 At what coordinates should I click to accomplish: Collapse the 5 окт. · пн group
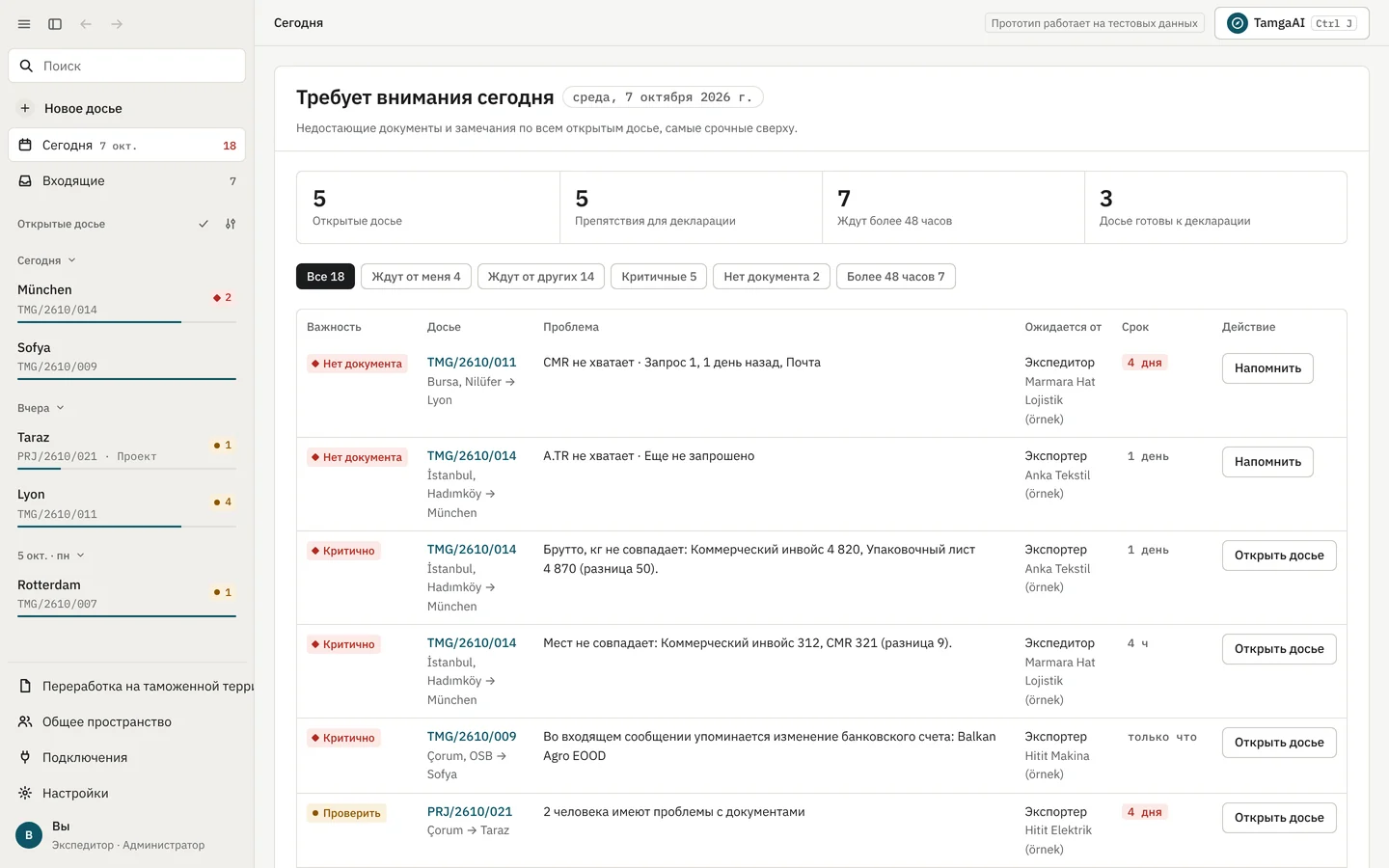[51, 556]
